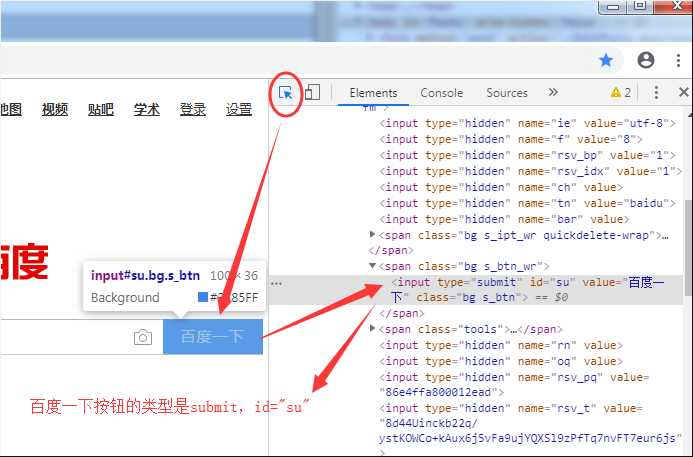693x457 pixels.
Task: Click the ellipsis beside the selected node
Action: (276, 283)
